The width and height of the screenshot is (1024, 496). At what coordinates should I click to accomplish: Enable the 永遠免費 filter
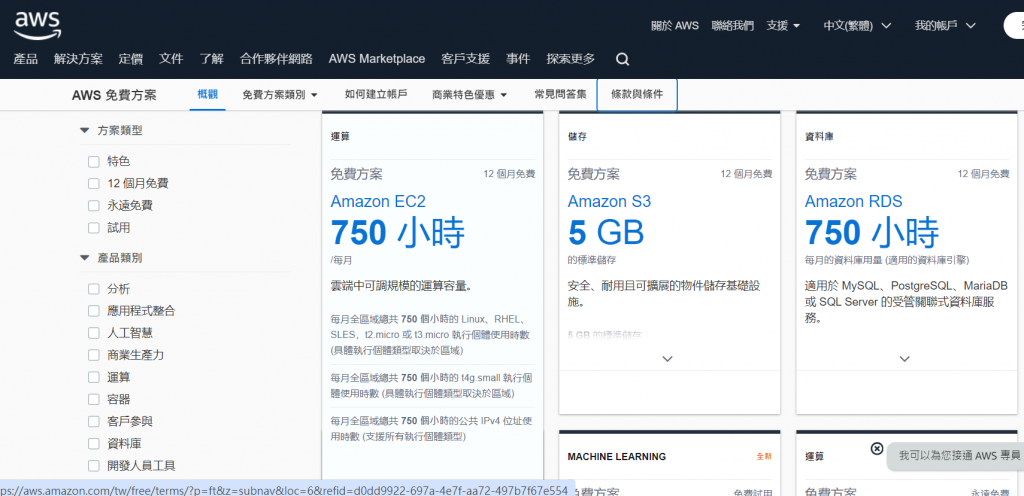(94, 206)
